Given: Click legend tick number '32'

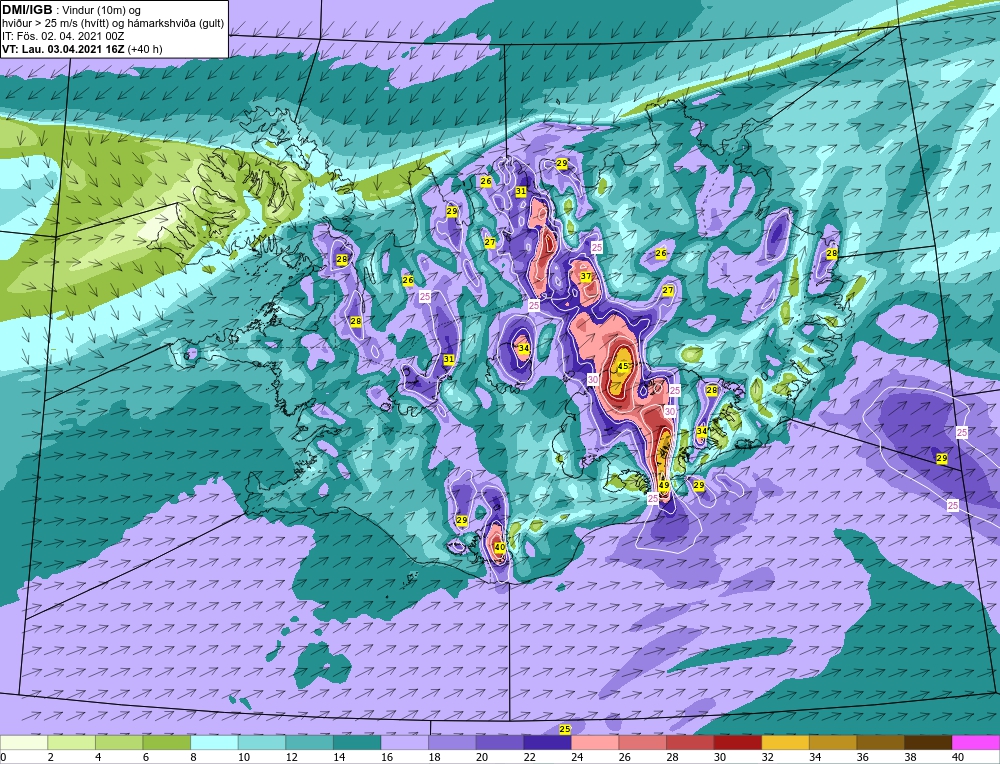Looking at the screenshot, I should pyautogui.click(x=767, y=757).
